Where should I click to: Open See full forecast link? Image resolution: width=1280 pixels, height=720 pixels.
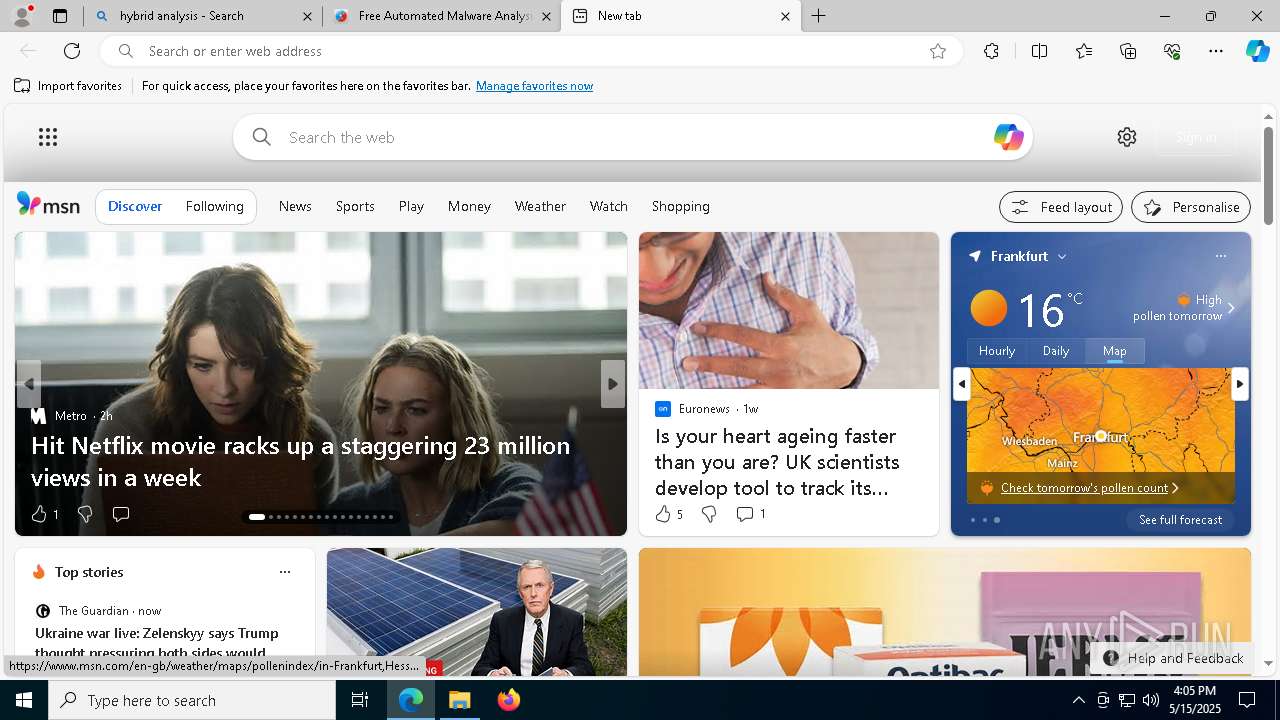pos(1180,520)
